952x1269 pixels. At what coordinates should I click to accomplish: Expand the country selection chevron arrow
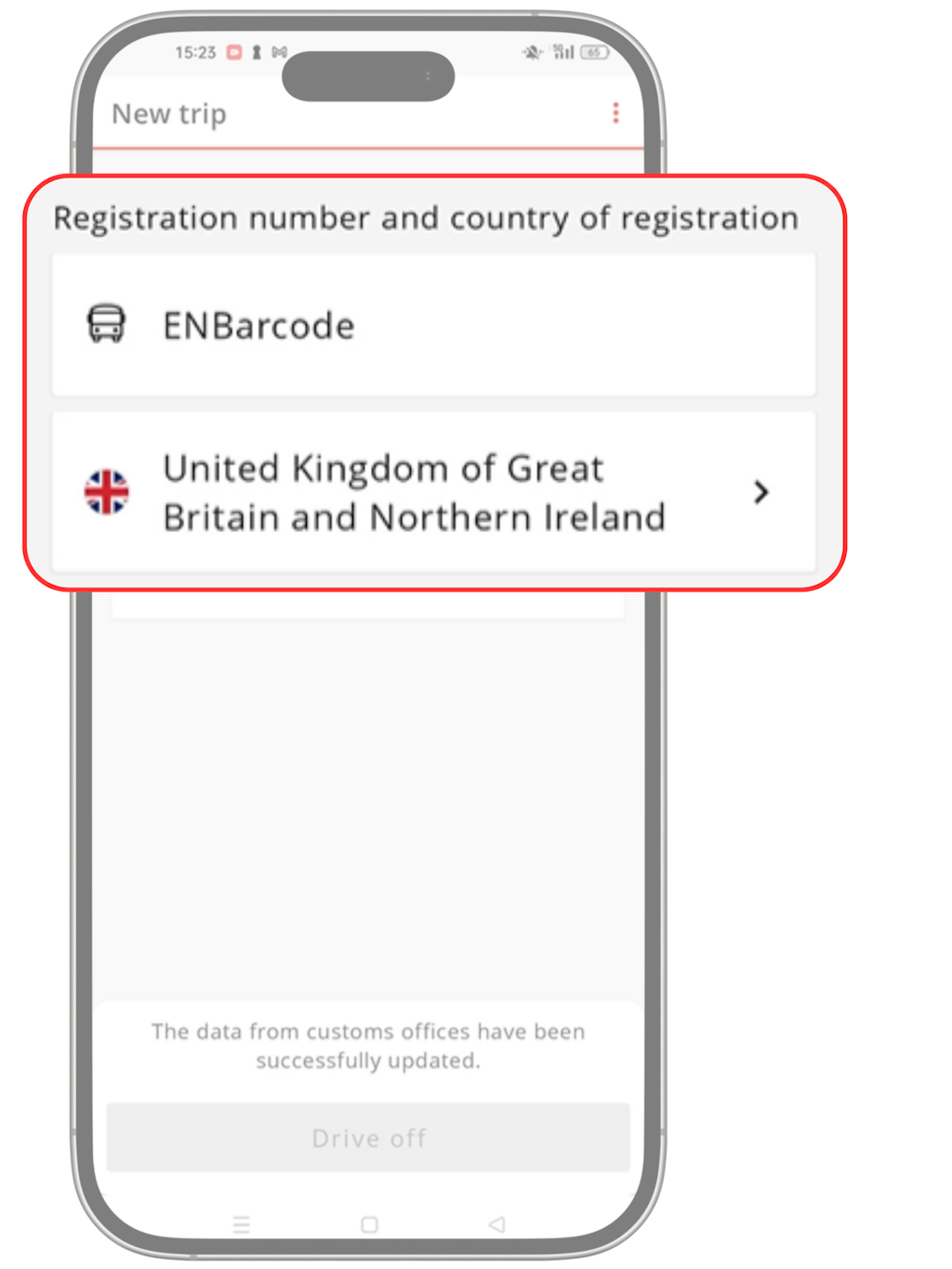point(760,492)
